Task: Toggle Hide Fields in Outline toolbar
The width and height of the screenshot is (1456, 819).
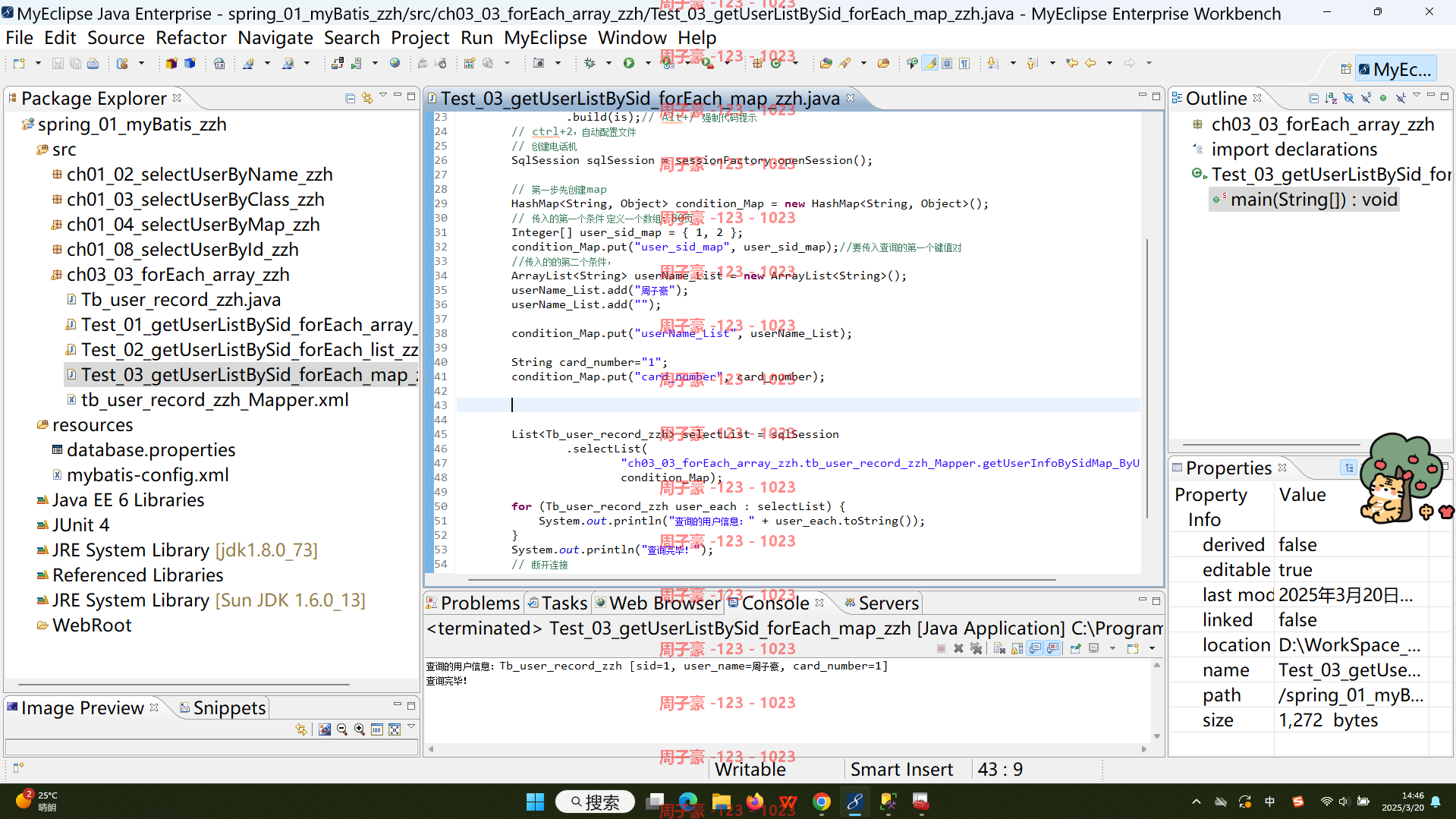Action: click(1348, 98)
